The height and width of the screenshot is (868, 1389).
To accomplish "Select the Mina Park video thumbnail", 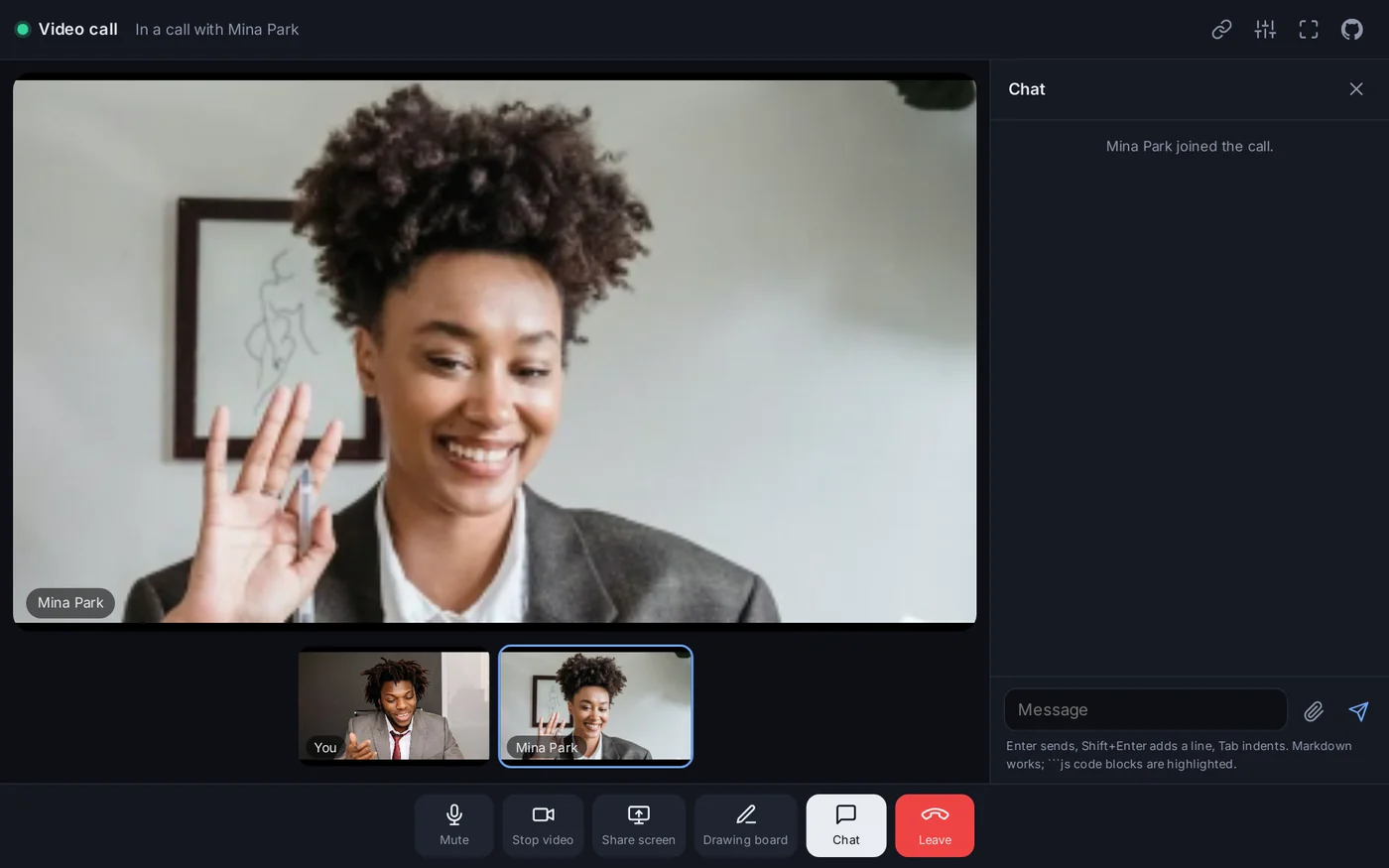I will (595, 706).
